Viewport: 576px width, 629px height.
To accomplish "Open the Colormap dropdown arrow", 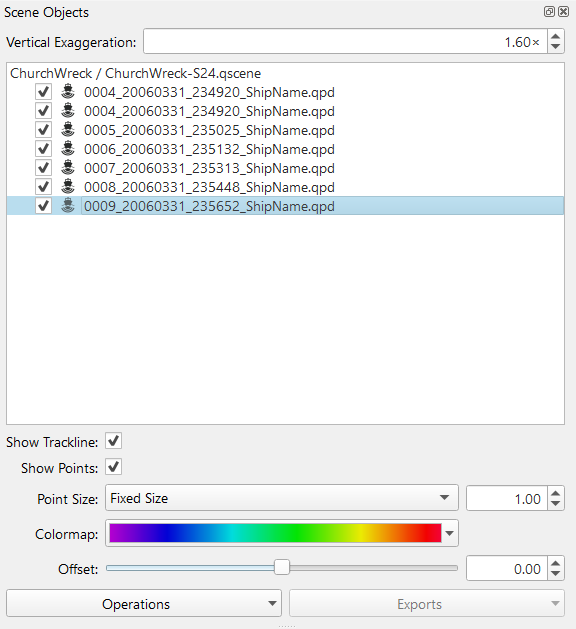I will click(450, 533).
